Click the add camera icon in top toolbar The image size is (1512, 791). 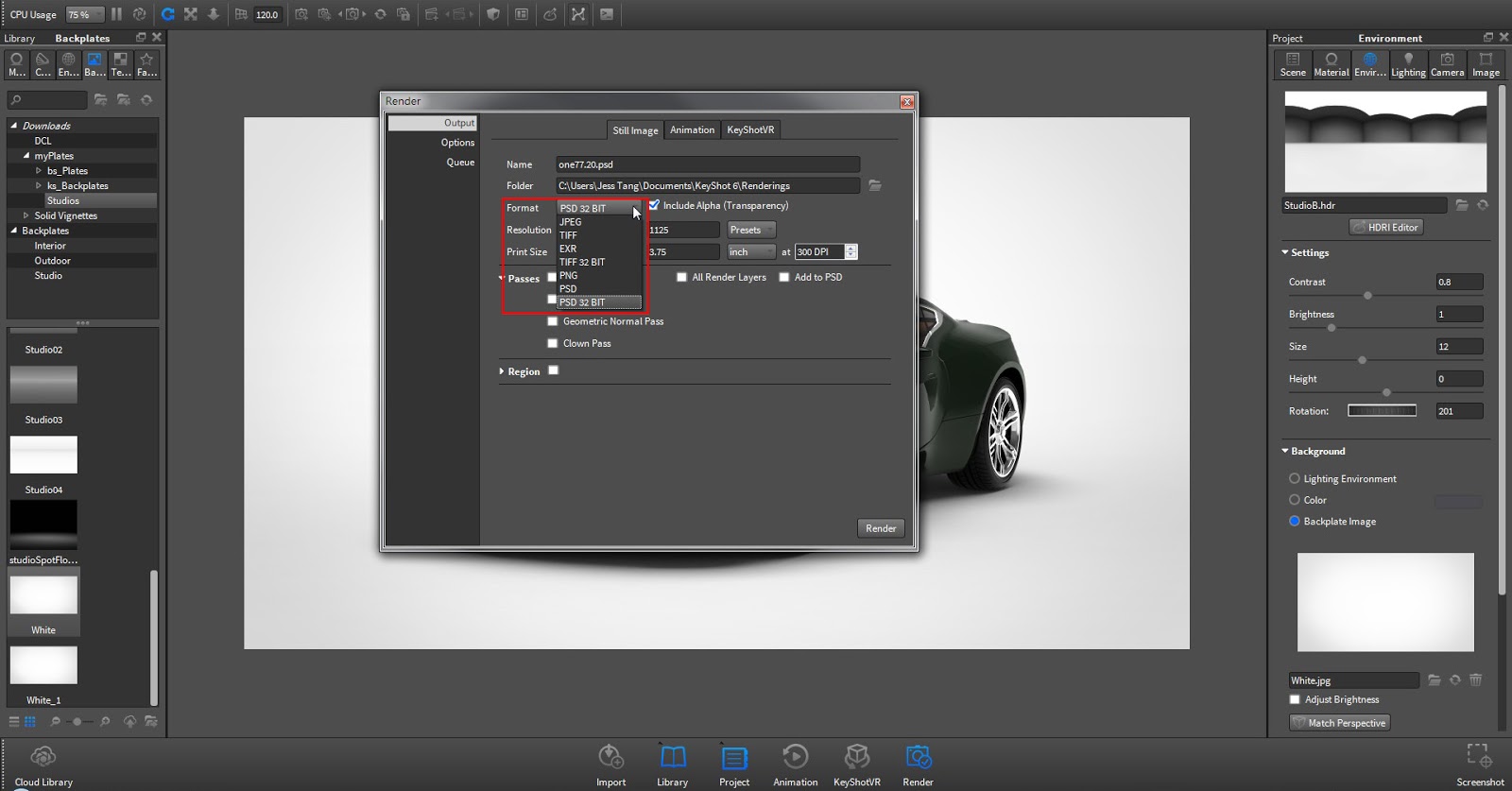pos(301,14)
